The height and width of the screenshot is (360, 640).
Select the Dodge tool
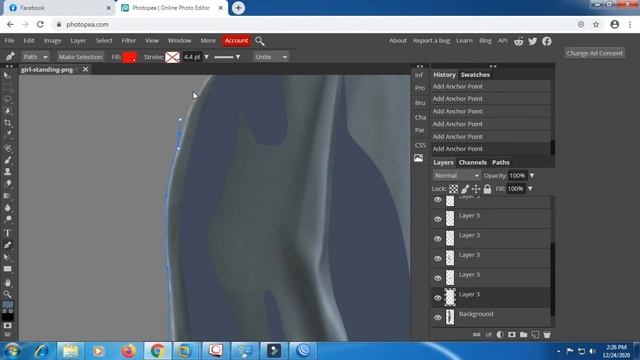(x=7, y=220)
